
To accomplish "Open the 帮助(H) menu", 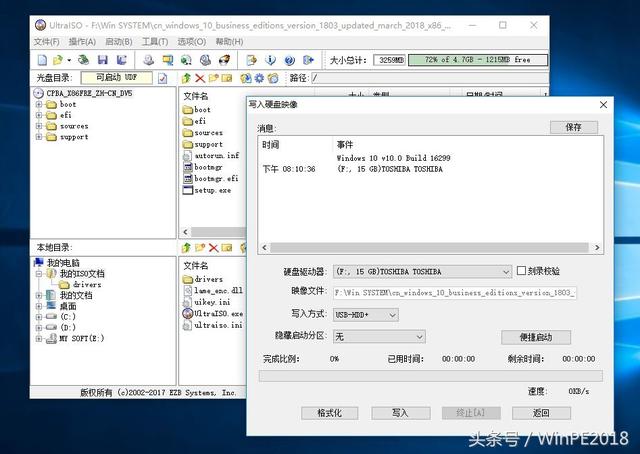I will tap(229, 42).
